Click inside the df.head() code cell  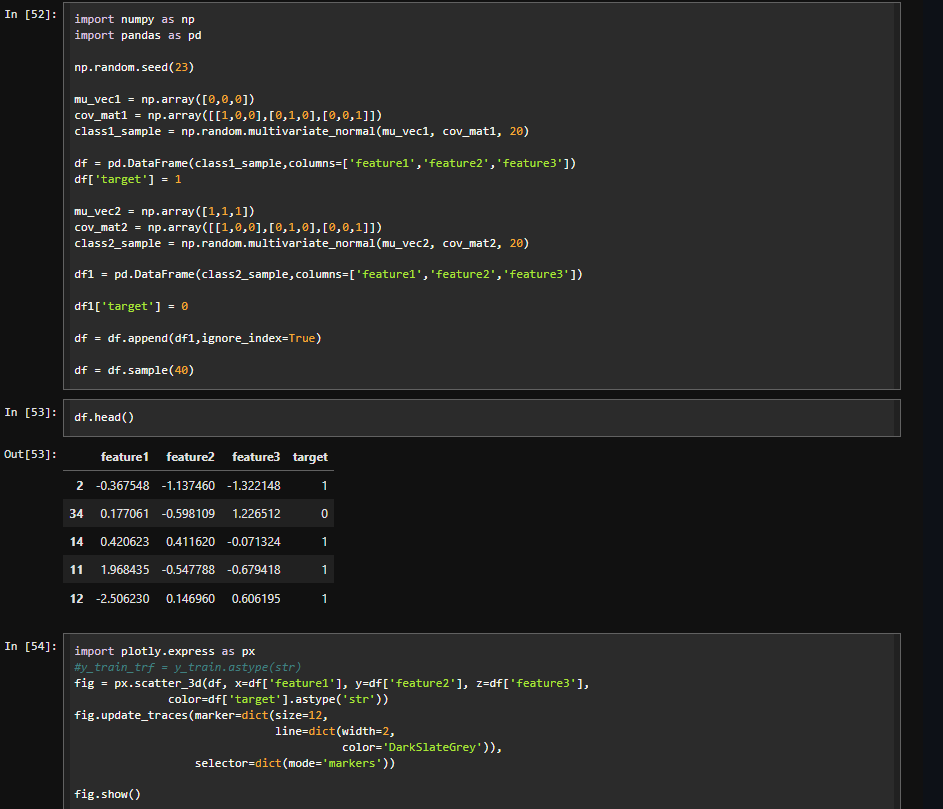coord(481,417)
